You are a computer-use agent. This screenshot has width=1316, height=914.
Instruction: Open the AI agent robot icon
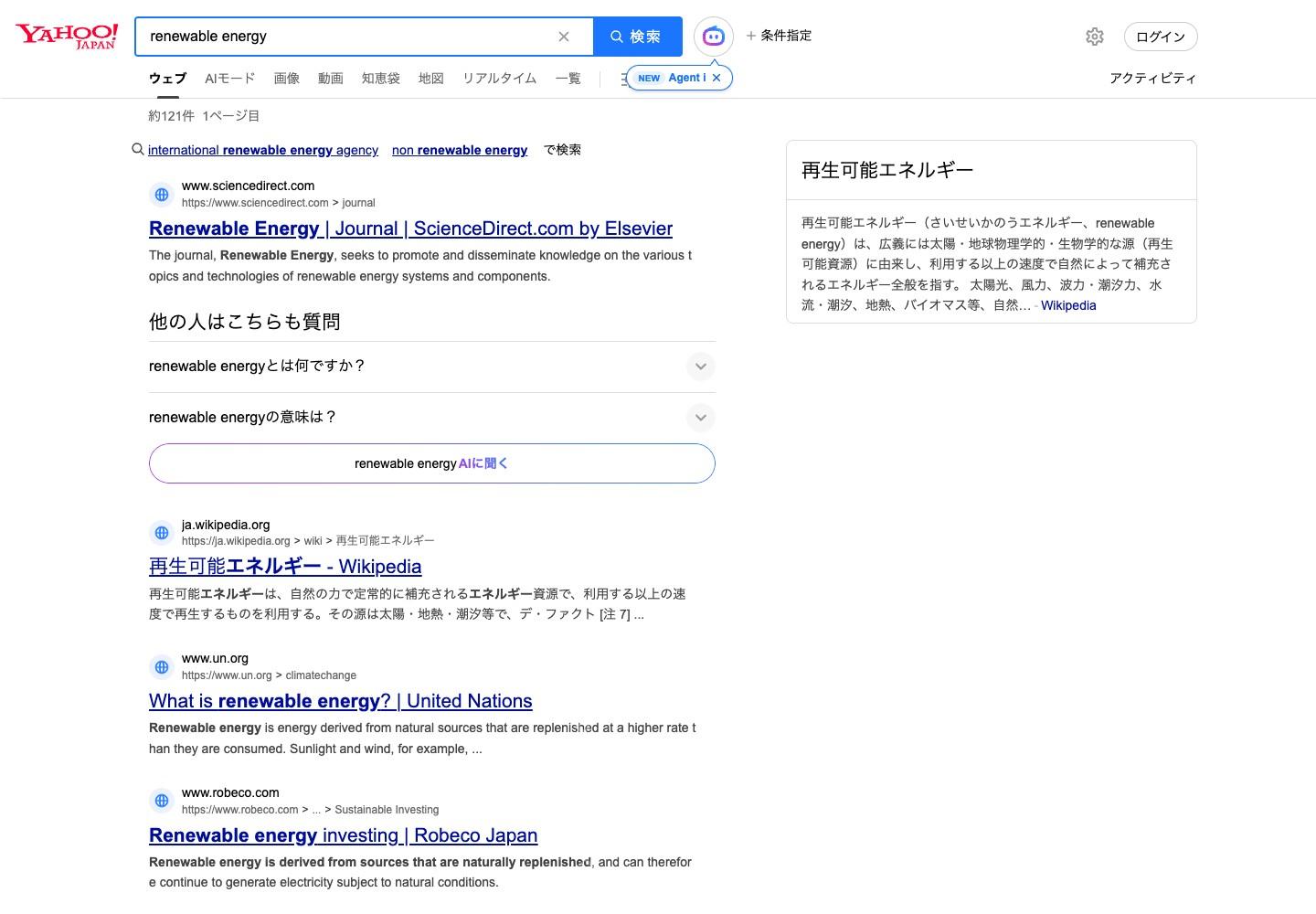pyautogui.click(x=714, y=37)
